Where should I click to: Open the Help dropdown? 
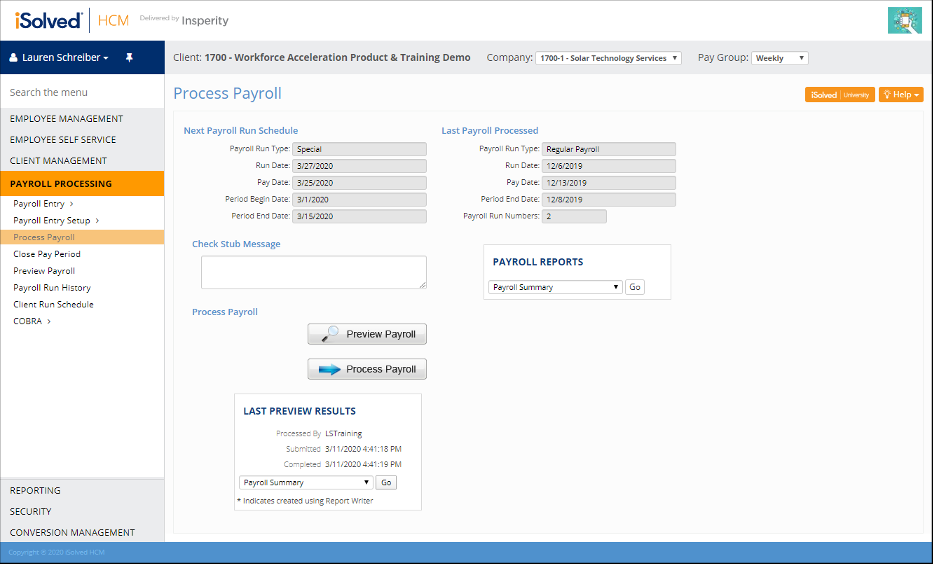click(901, 95)
